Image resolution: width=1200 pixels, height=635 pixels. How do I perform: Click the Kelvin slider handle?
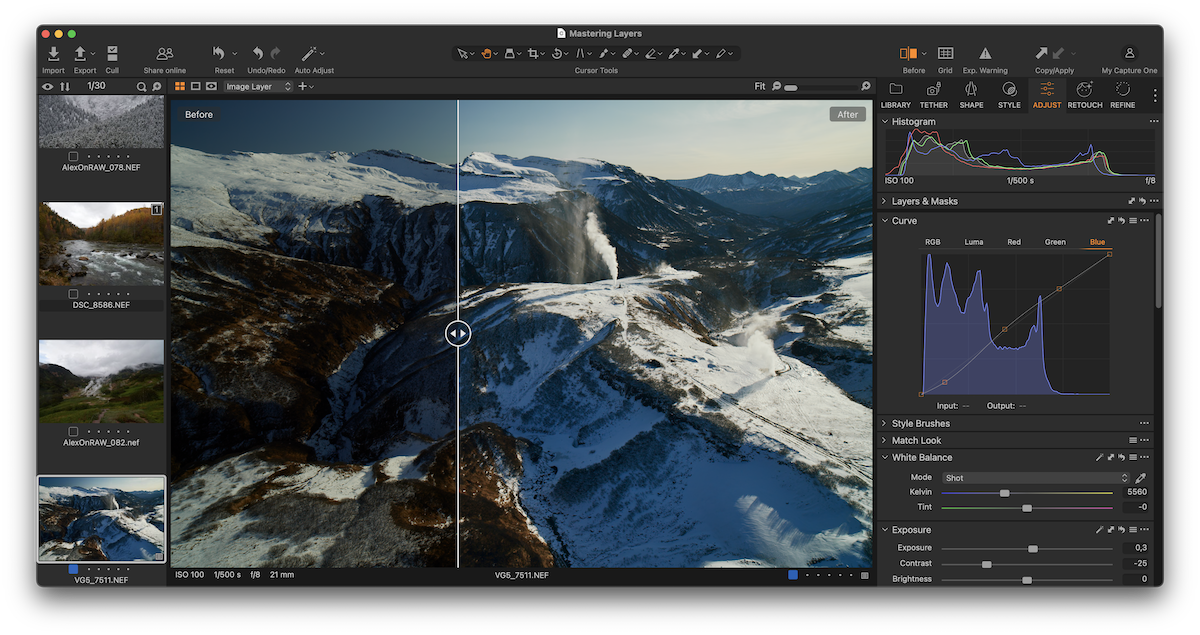1004,493
